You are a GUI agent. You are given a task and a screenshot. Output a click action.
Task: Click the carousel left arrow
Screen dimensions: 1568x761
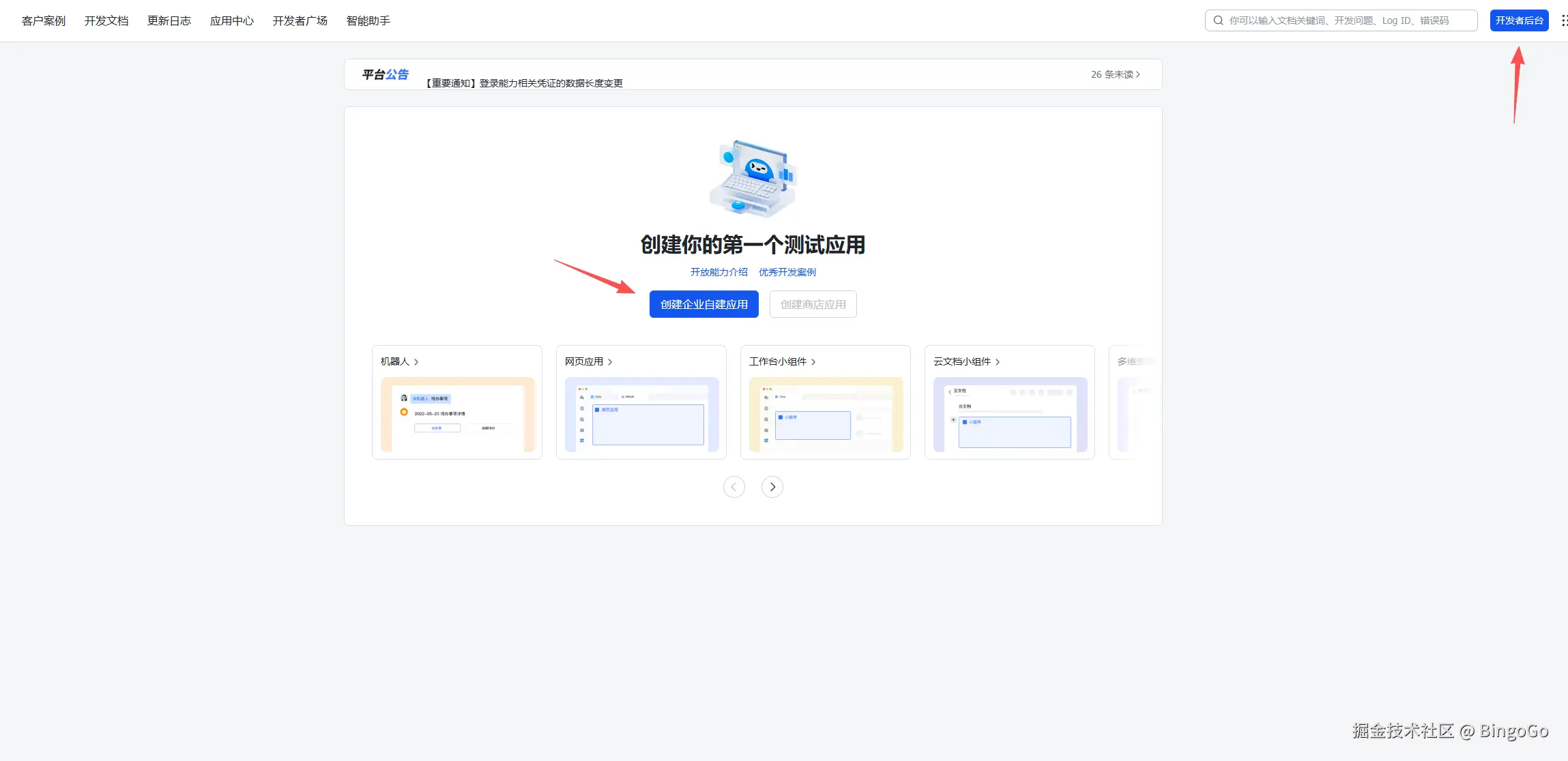click(x=733, y=486)
